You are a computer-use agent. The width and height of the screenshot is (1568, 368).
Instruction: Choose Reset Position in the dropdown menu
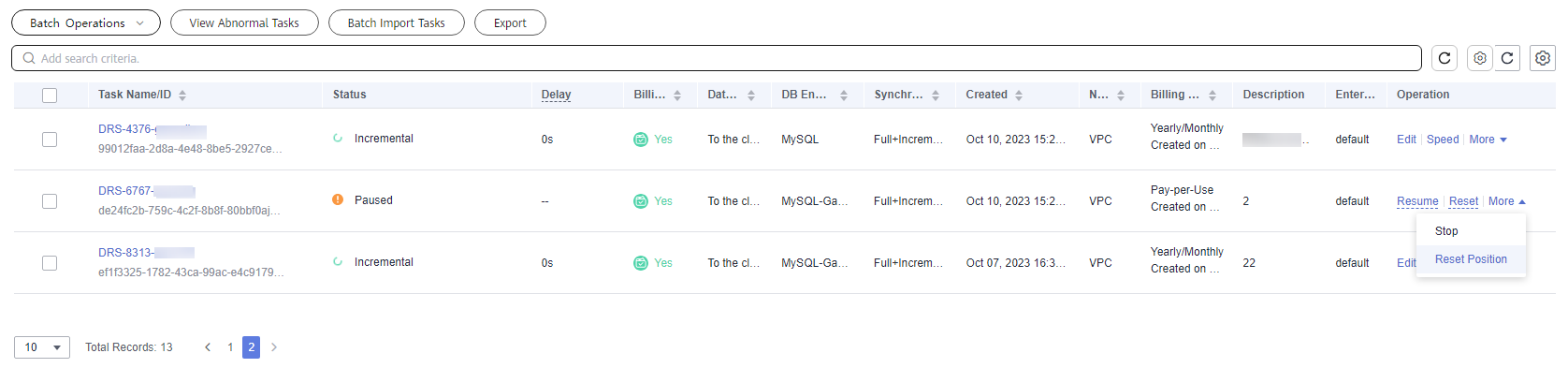1471,259
